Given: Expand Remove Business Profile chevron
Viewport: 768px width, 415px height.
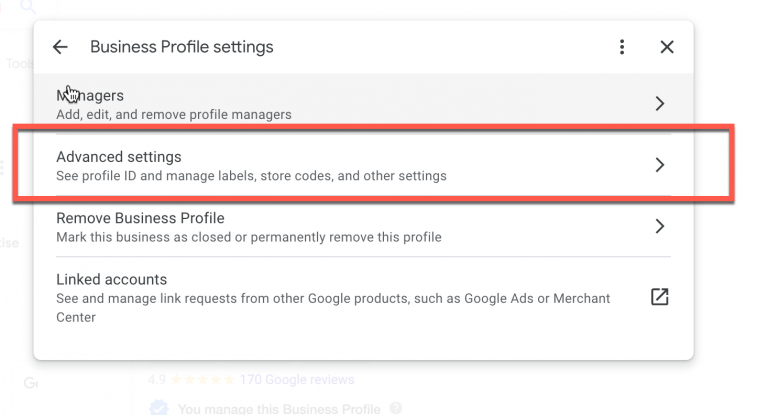Looking at the screenshot, I should point(659,227).
